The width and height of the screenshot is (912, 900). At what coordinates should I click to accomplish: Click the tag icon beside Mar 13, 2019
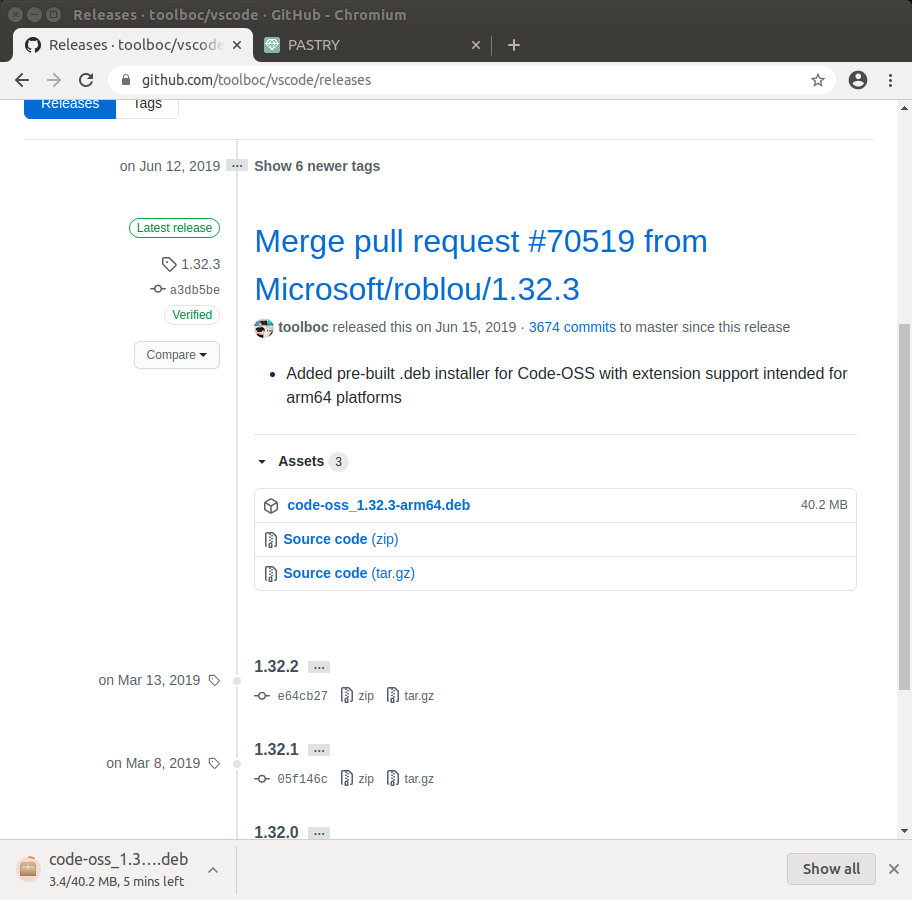pyautogui.click(x=214, y=680)
